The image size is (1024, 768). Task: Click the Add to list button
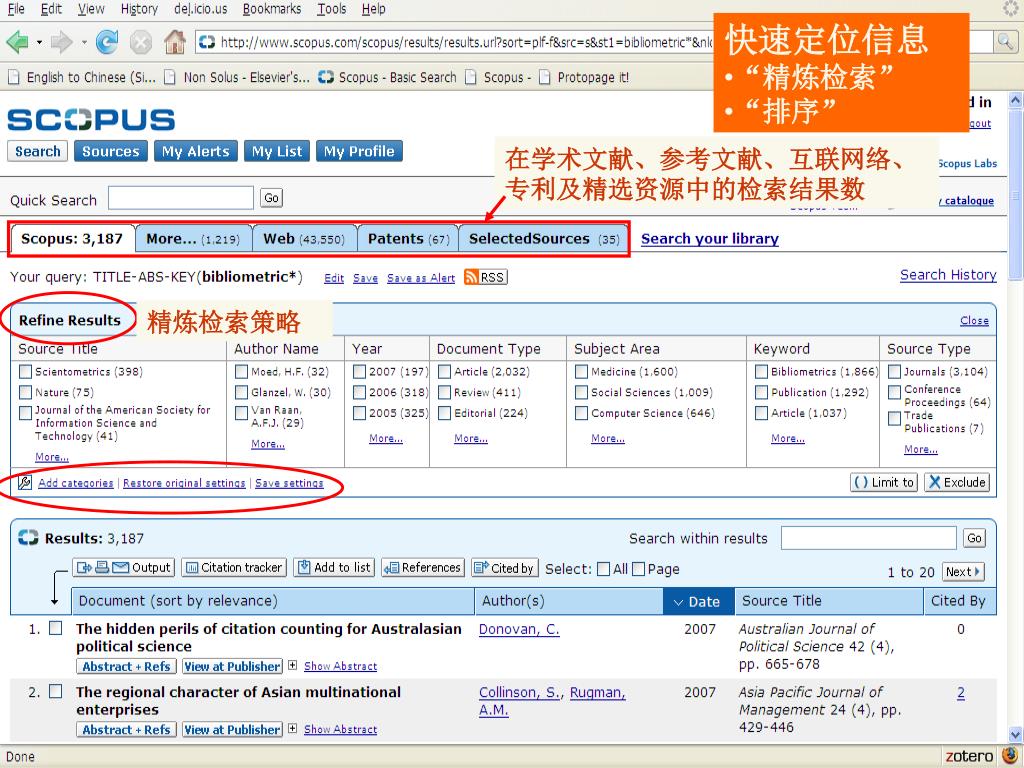(x=334, y=568)
